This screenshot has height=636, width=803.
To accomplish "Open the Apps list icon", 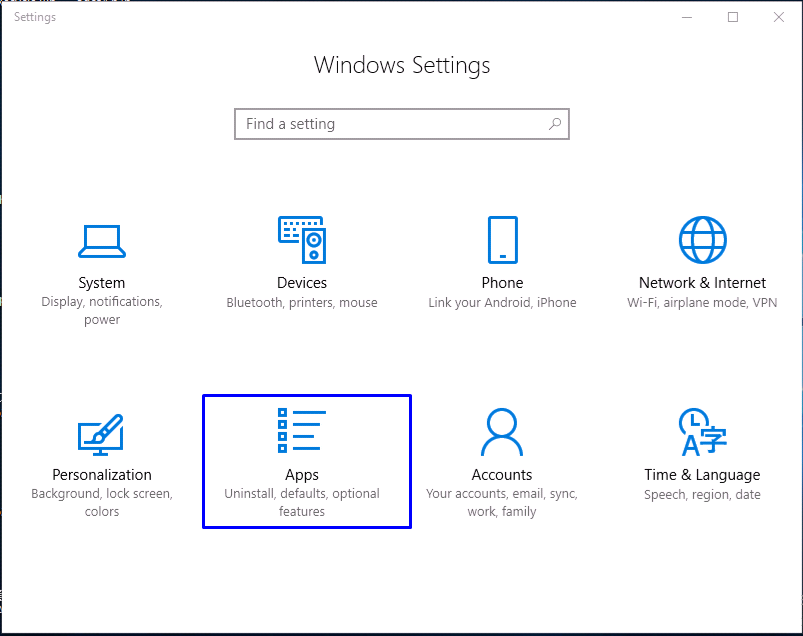I will point(302,431).
